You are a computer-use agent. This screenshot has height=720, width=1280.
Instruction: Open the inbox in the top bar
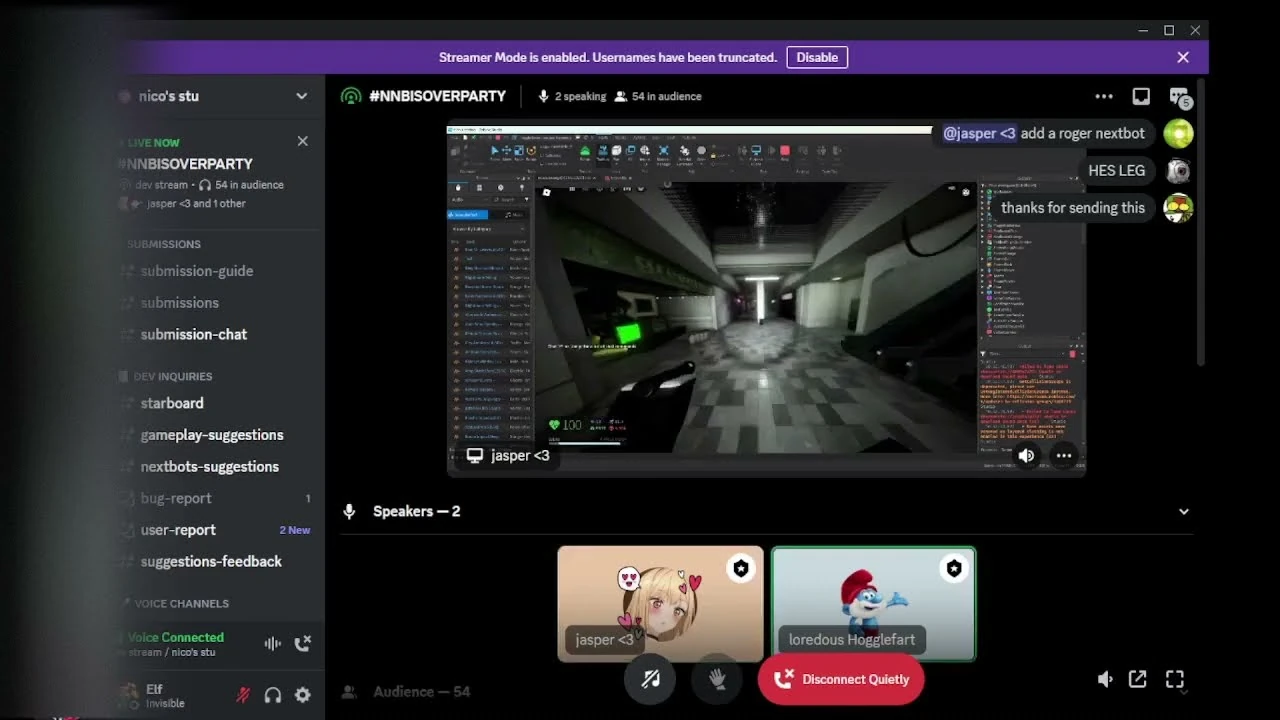click(1141, 96)
